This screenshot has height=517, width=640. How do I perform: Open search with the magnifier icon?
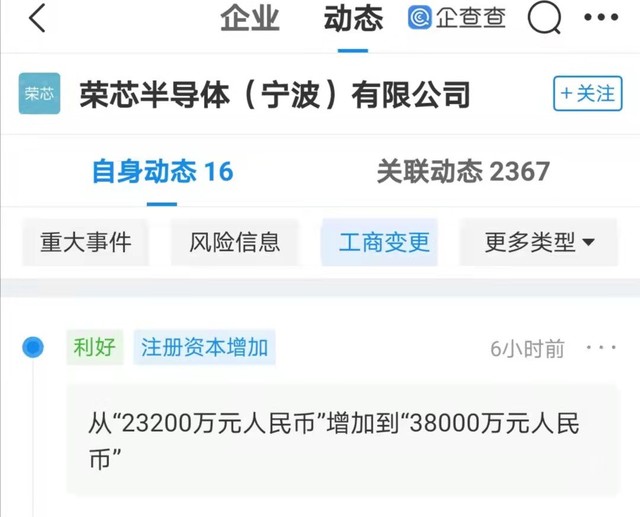544,18
